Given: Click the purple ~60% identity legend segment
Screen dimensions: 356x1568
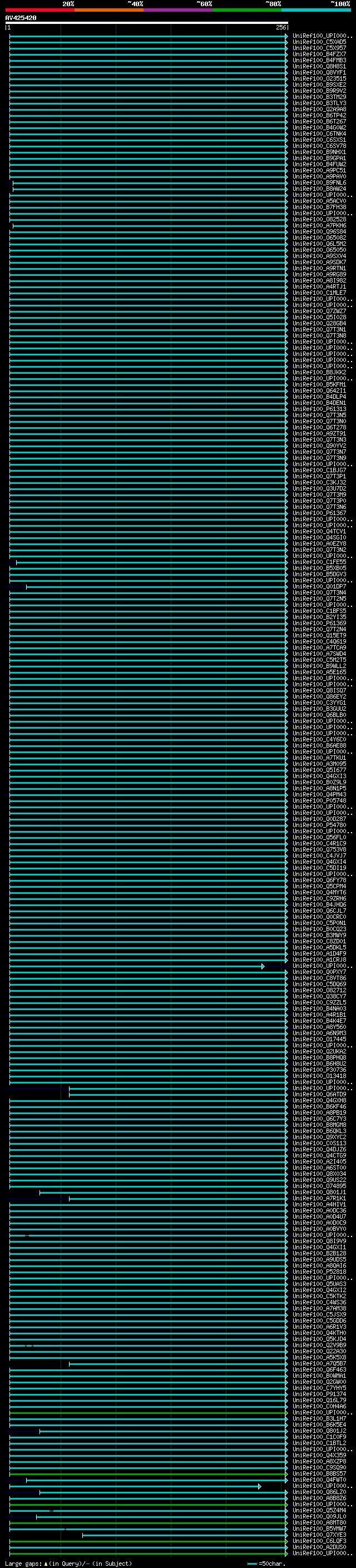Looking at the screenshot, I should (x=177, y=10).
